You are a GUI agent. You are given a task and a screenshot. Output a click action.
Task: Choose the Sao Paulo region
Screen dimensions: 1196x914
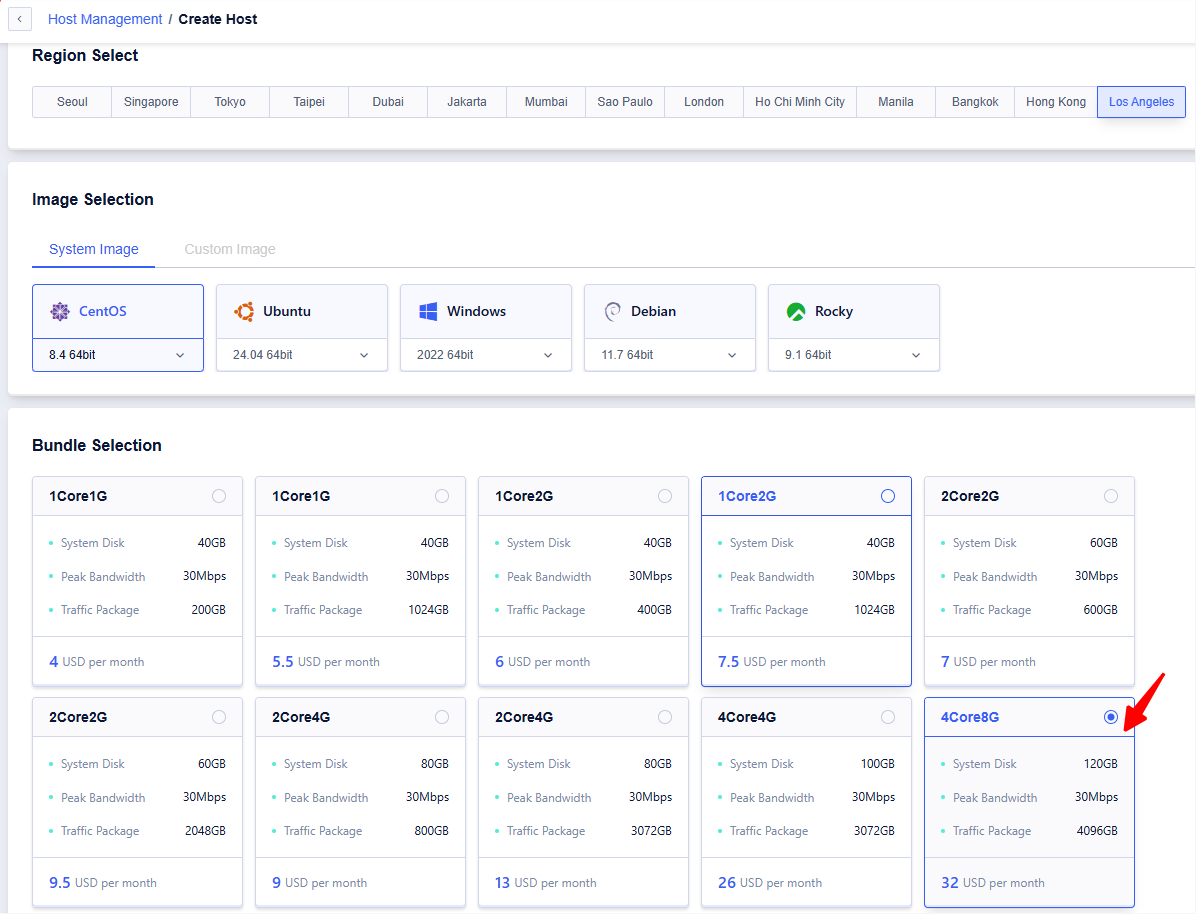625,102
